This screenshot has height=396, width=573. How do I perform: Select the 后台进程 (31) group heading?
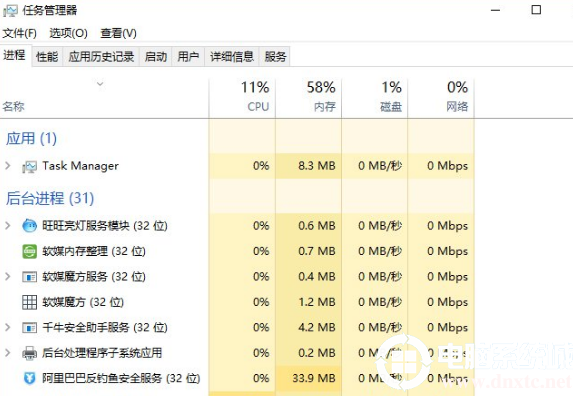[50, 198]
